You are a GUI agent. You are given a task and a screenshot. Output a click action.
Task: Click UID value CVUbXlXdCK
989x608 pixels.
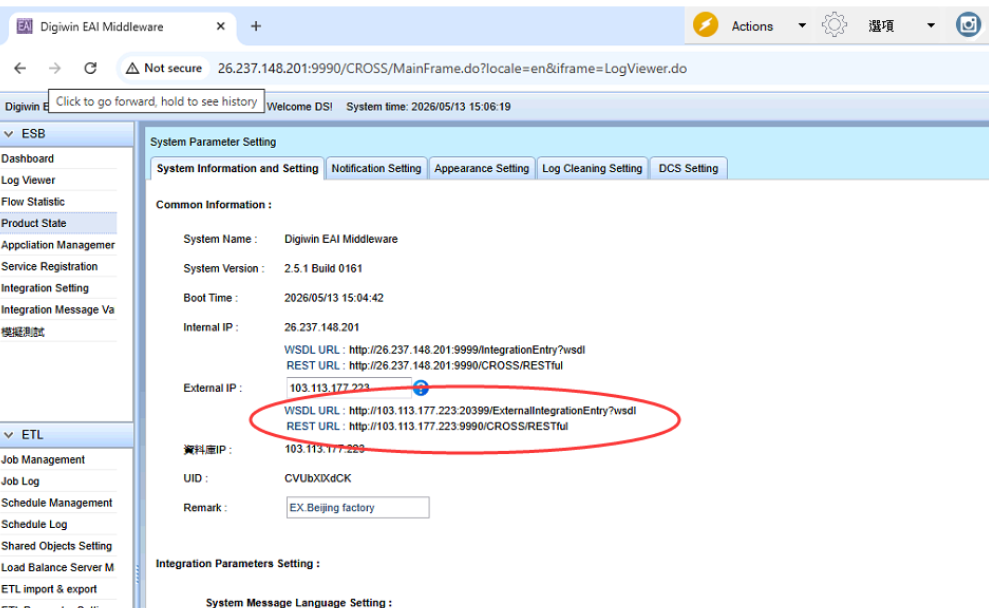tap(318, 478)
